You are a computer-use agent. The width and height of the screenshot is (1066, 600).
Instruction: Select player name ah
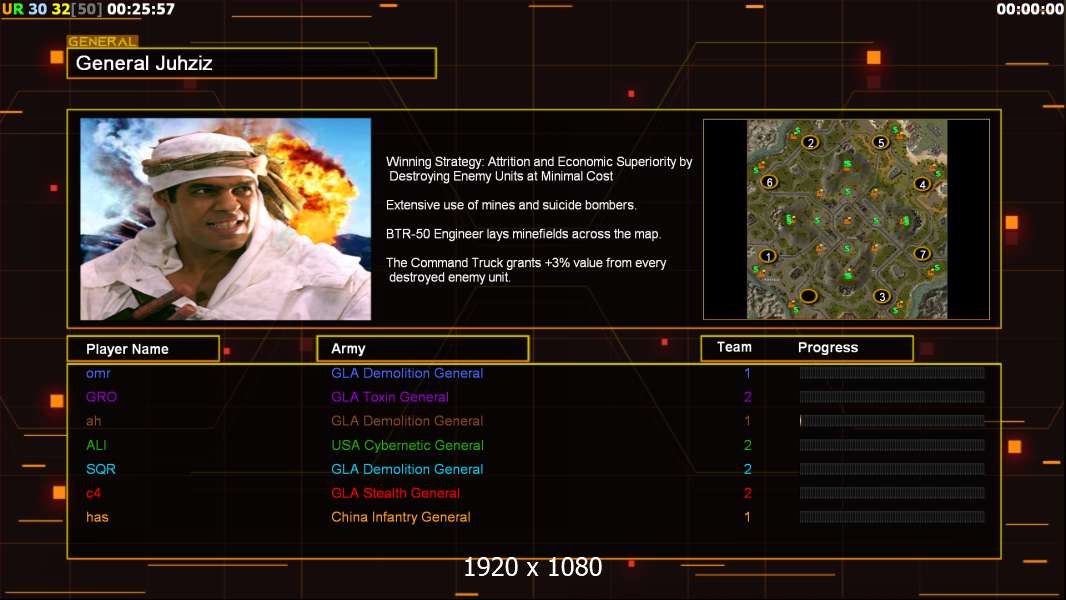coord(93,421)
